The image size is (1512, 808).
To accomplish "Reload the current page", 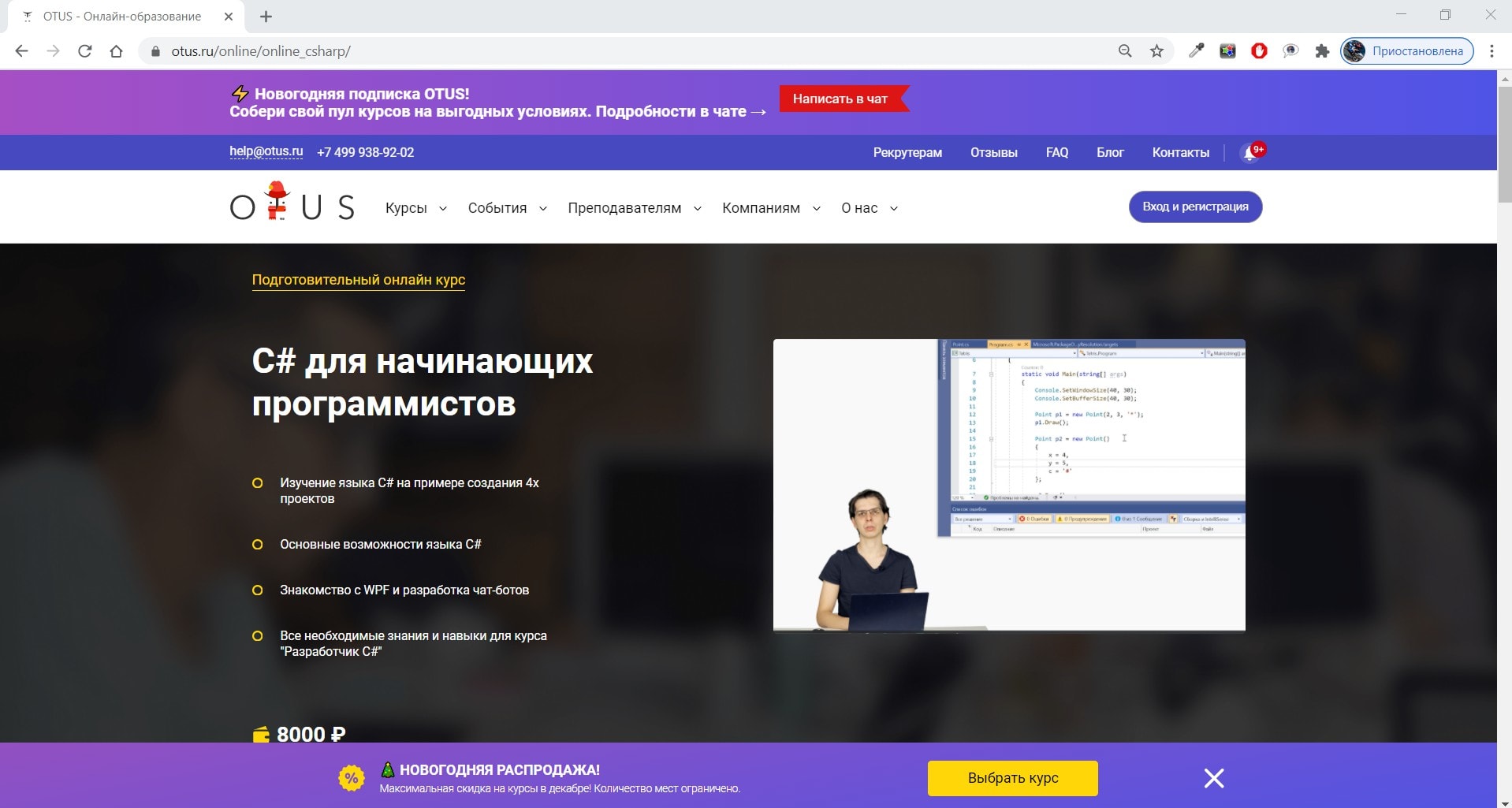I will pos(84,51).
